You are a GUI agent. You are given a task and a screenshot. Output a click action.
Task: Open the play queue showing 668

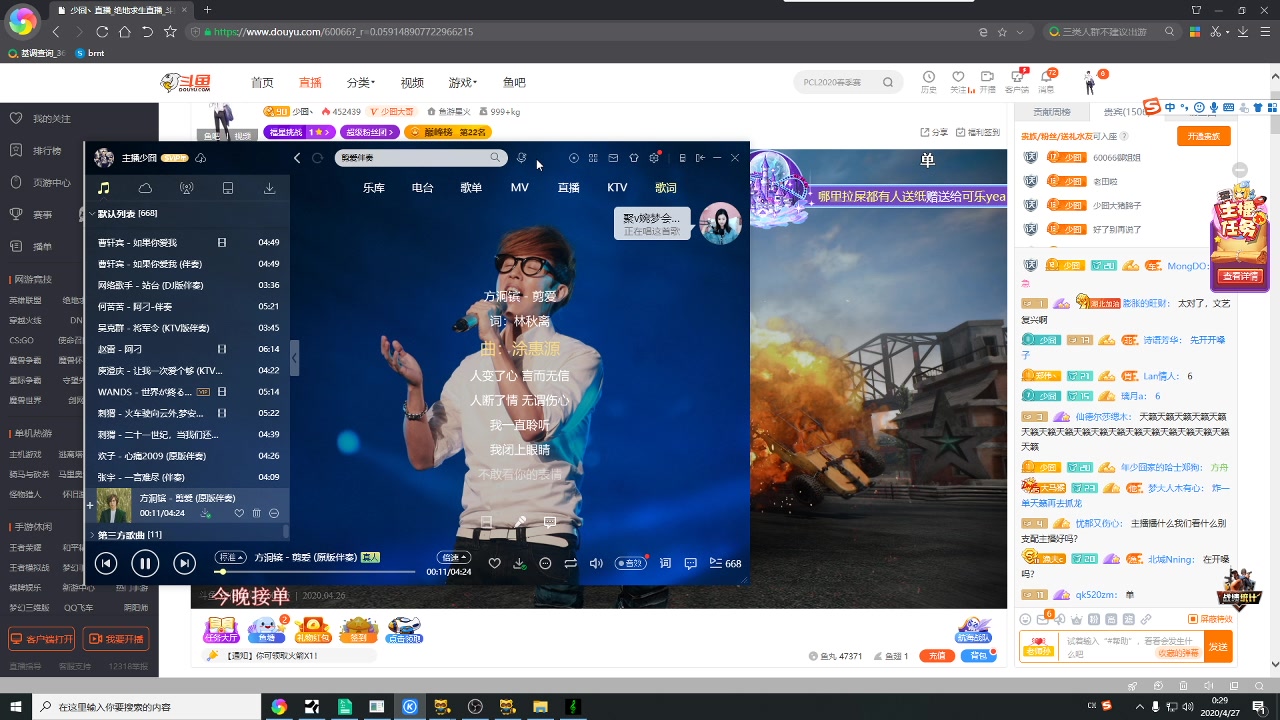click(x=725, y=564)
